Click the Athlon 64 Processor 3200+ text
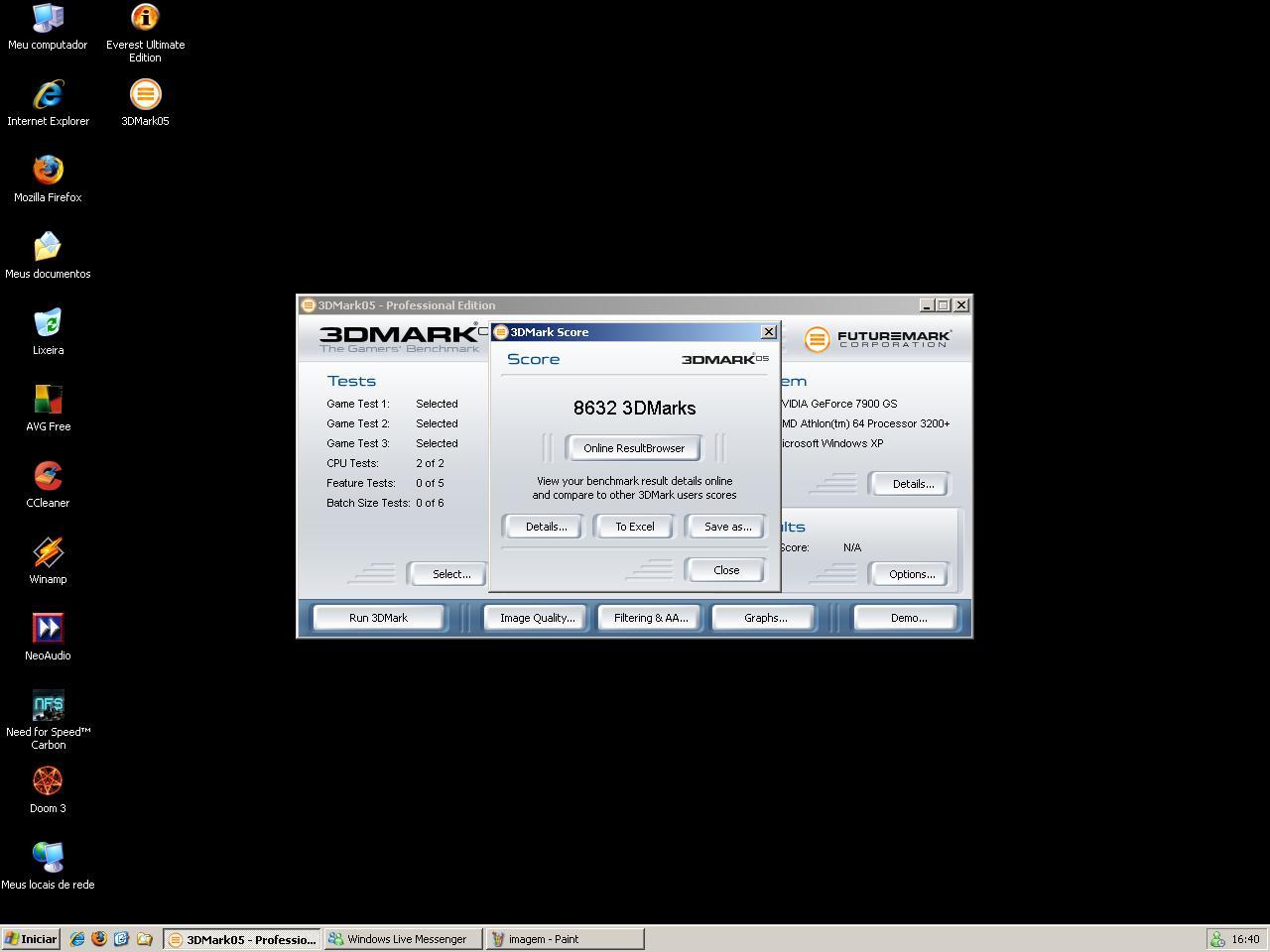This screenshot has height=952, width=1270. (x=865, y=423)
